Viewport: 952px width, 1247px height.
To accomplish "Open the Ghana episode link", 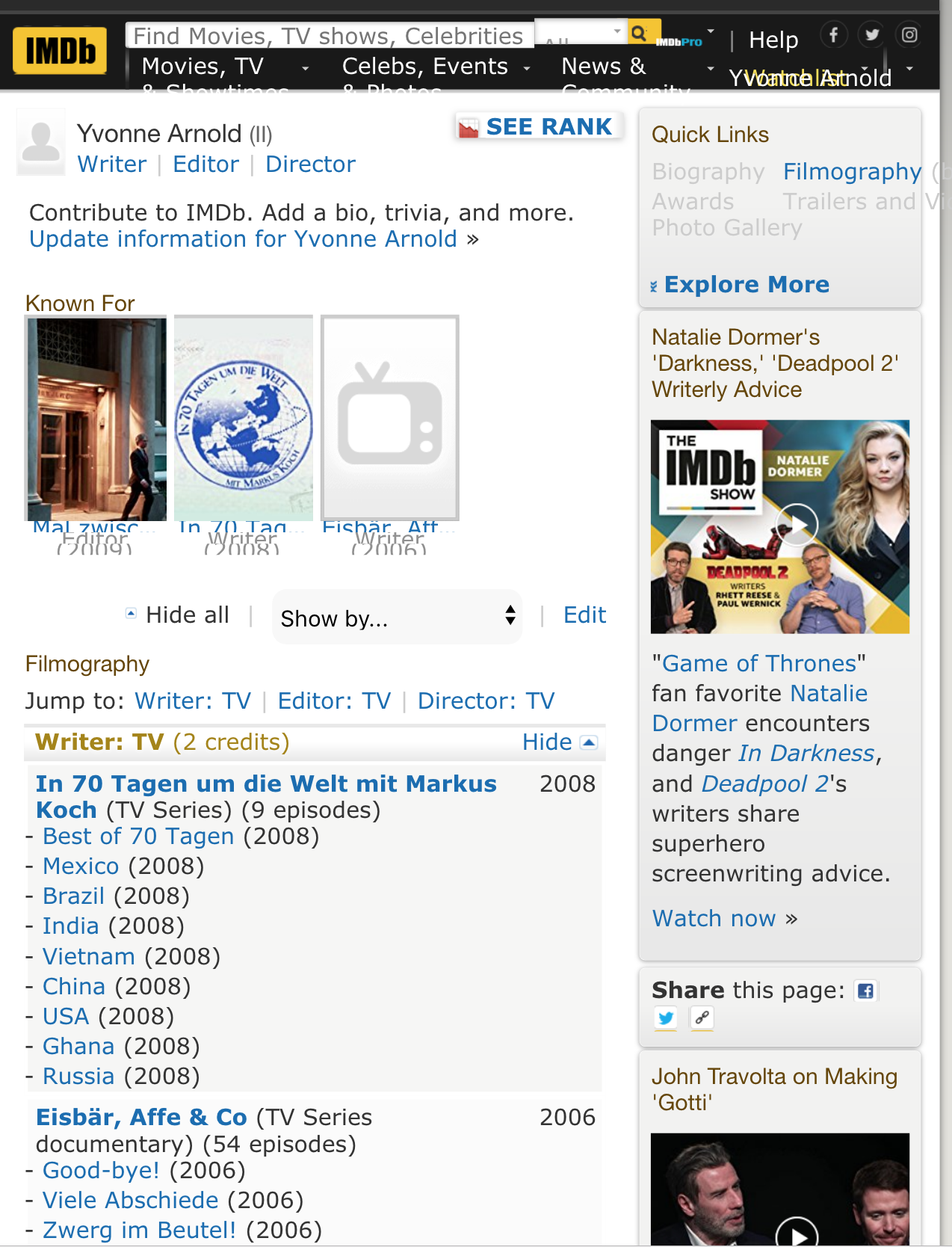I will click(78, 1047).
